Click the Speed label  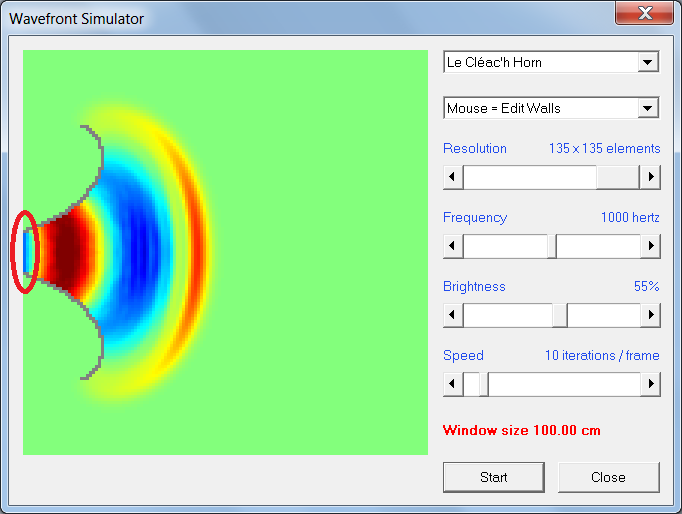click(x=463, y=355)
